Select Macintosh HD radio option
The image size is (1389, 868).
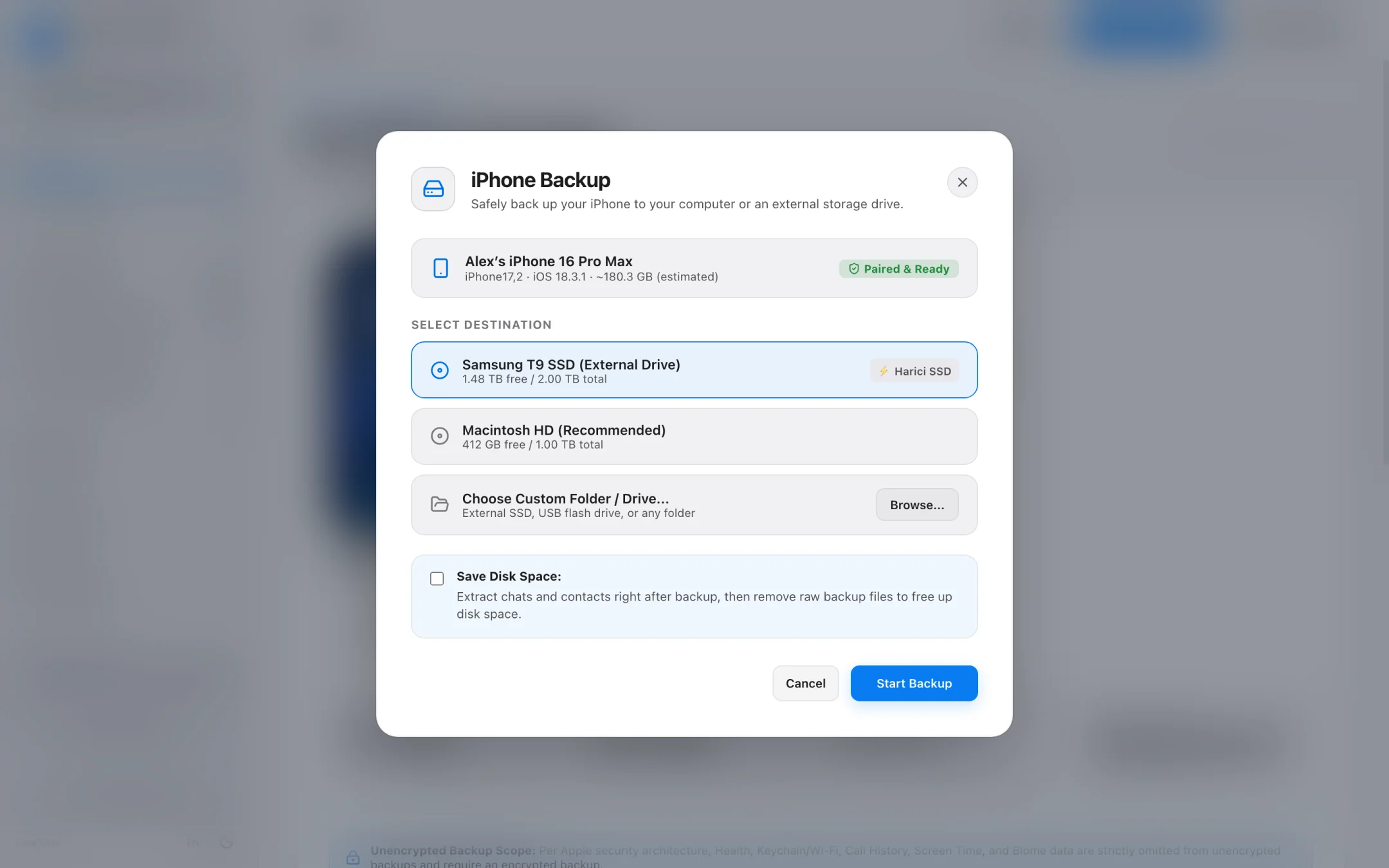(x=440, y=436)
